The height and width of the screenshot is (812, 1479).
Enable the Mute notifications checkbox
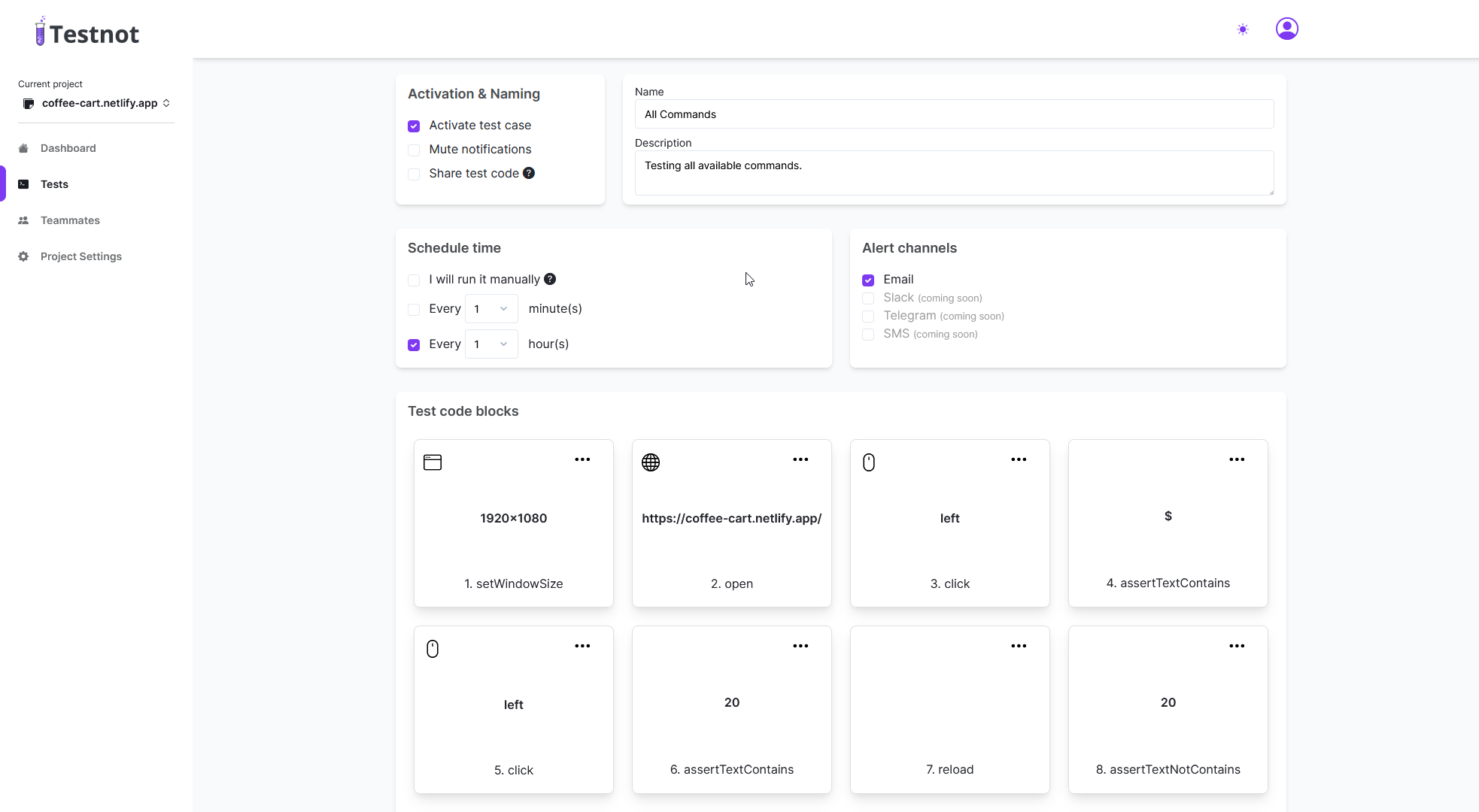click(x=414, y=150)
